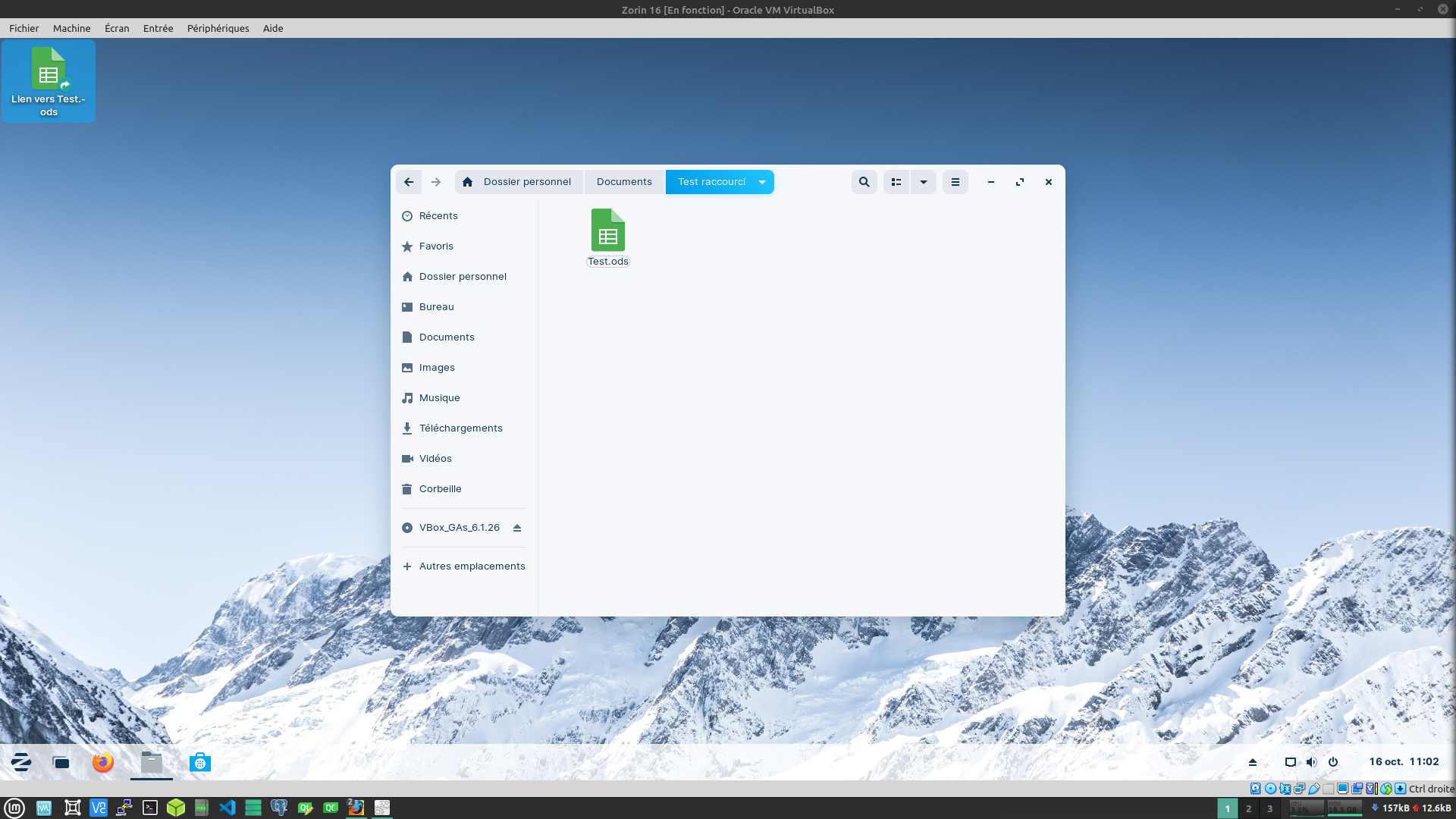The height and width of the screenshot is (819, 1456).
Task: Launch Firefox from the Zorin taskbar
Action: pos(103,762)
